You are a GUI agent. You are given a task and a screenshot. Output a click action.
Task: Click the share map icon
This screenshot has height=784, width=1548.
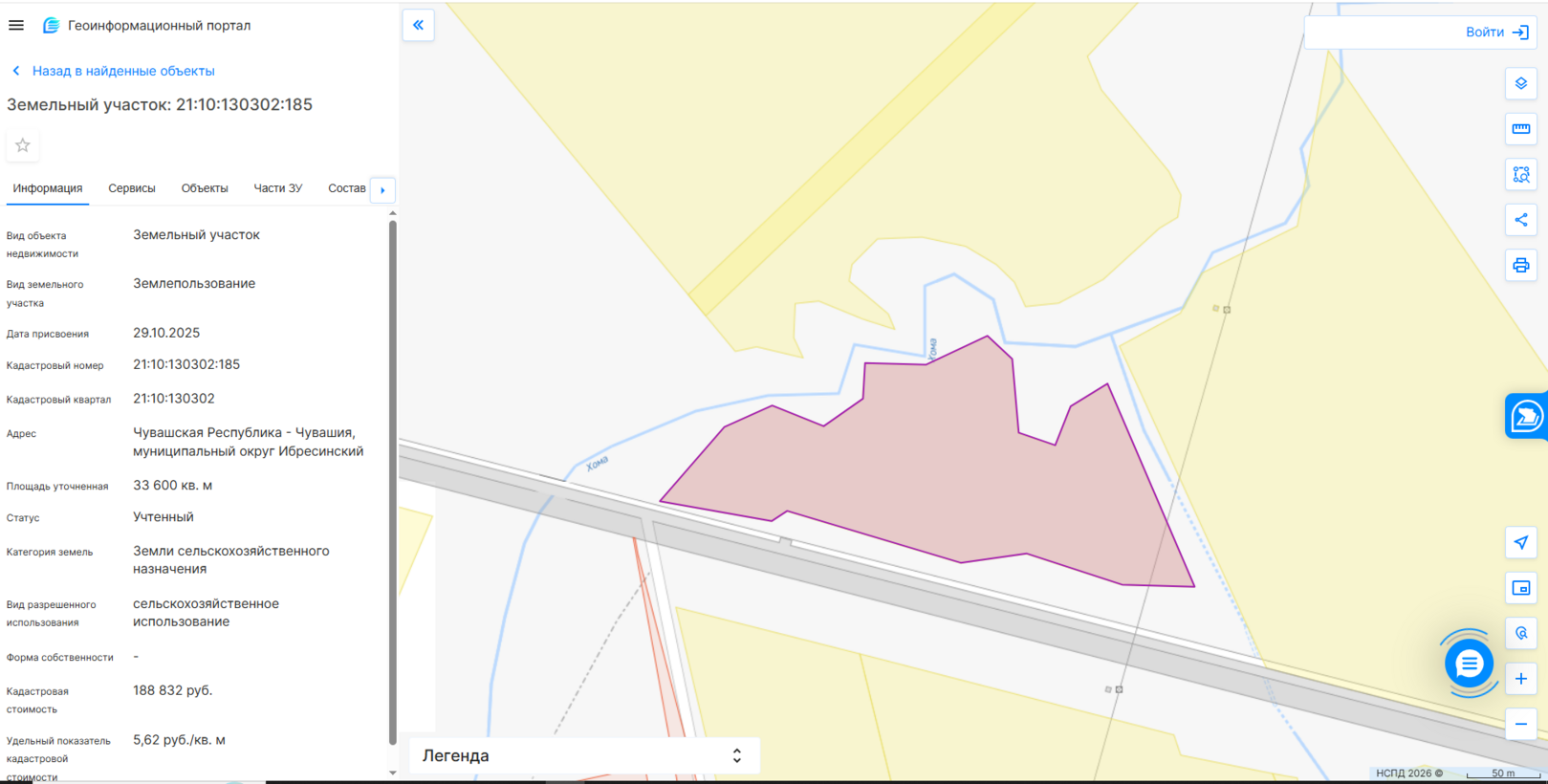[1520, 220]
